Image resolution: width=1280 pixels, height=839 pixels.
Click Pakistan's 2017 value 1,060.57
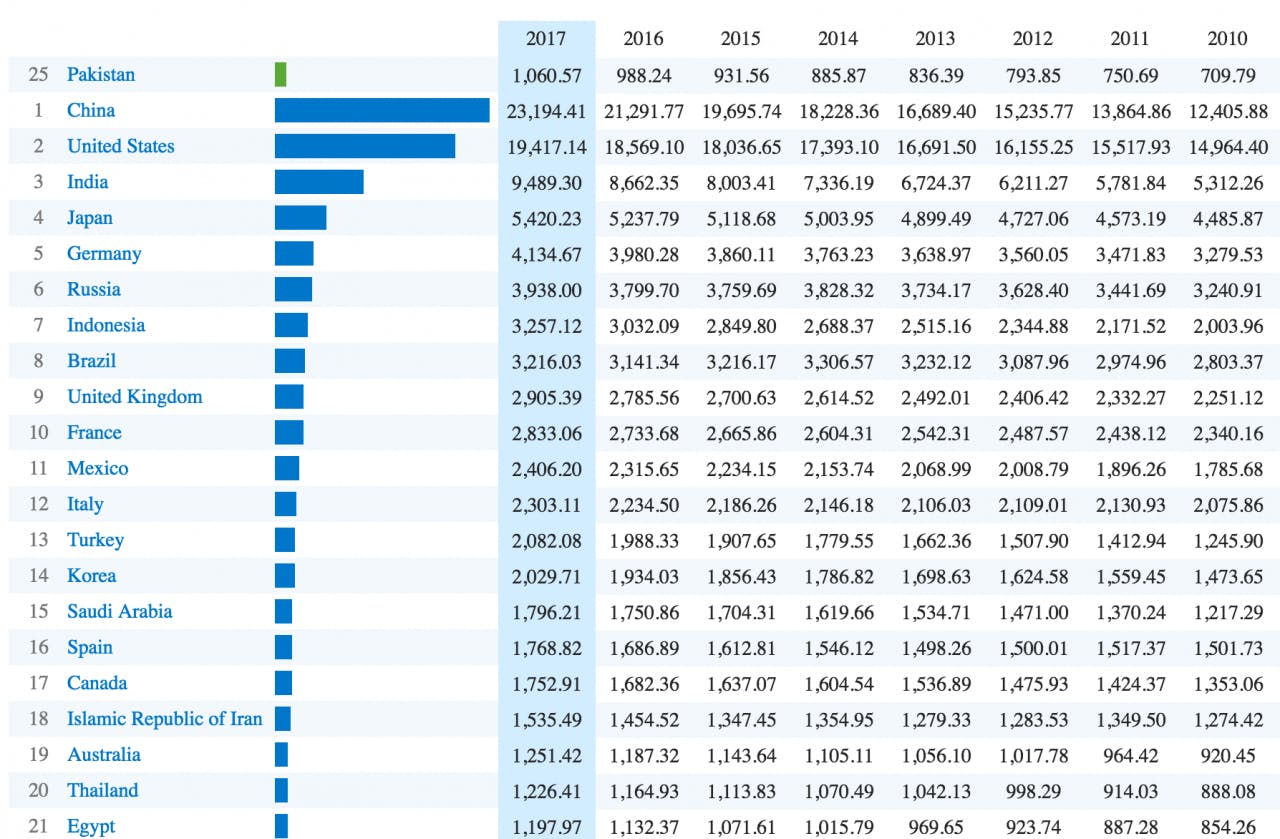click(x=546, y=75)
